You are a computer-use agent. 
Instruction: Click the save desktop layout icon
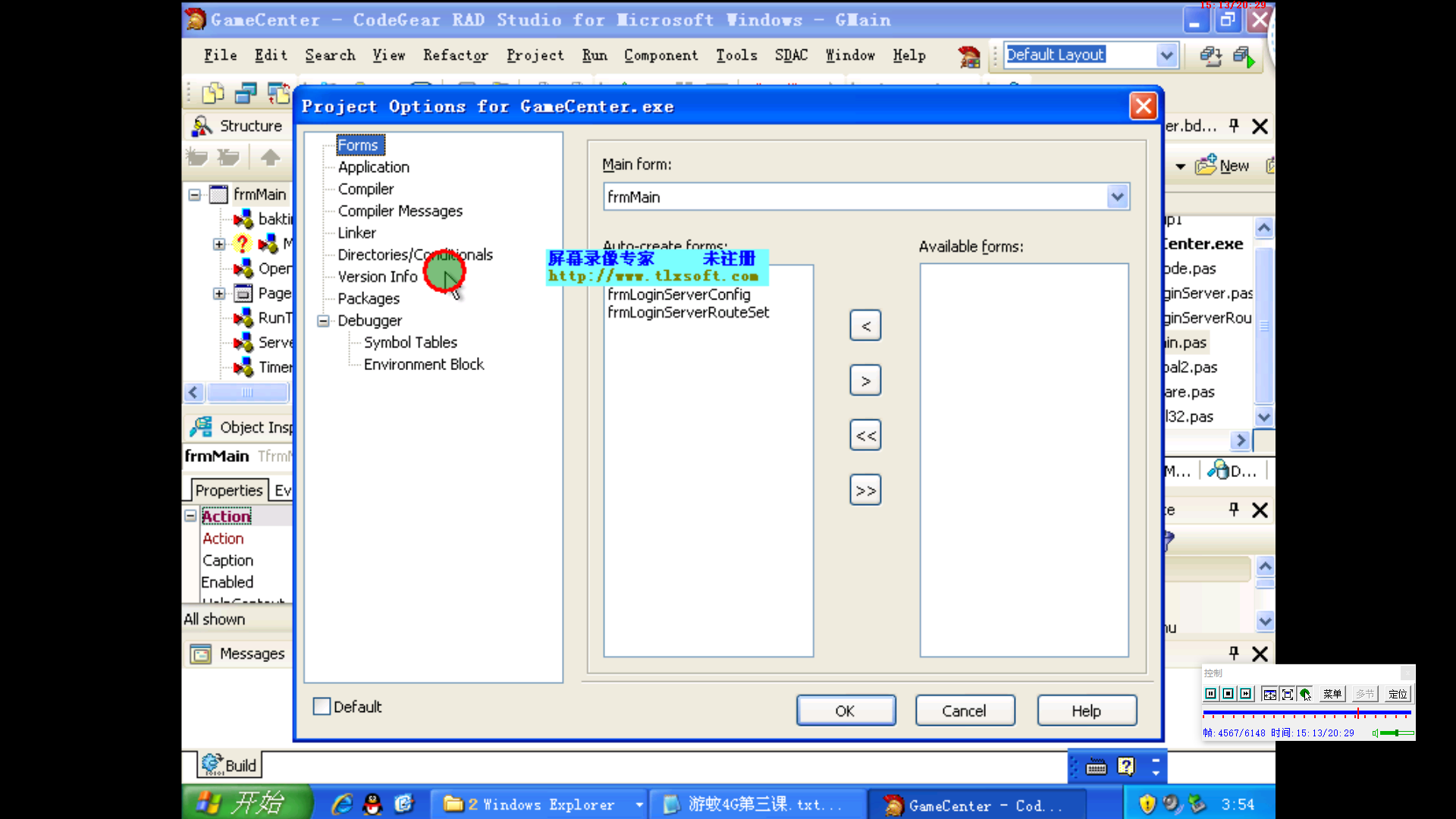pos(1211,56)
